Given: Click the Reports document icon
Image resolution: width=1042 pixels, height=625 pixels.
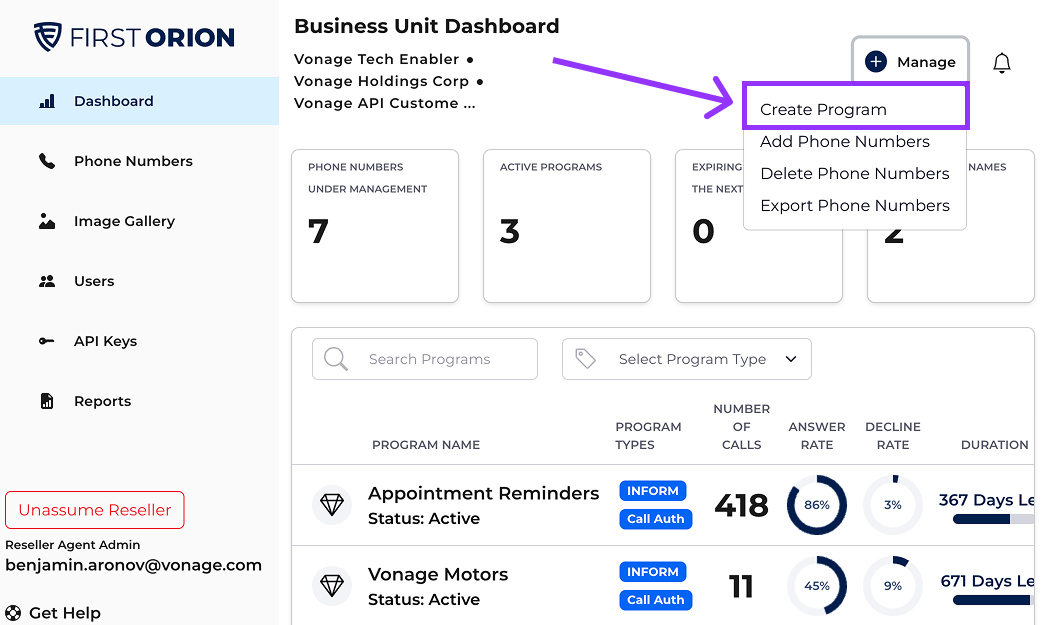Looking at the screenshot, I should click(47, 401).
